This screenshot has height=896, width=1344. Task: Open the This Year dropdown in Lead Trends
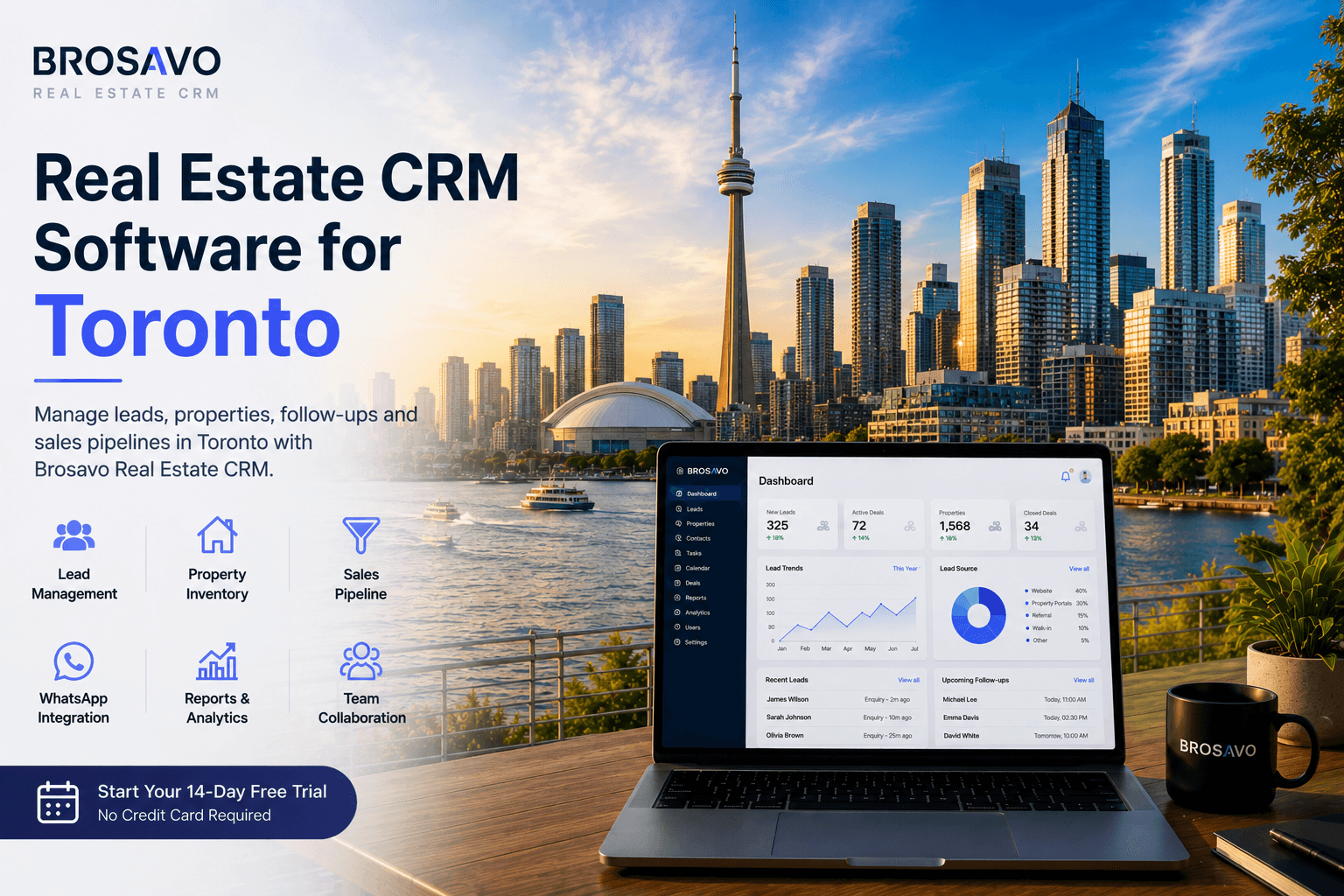[905, 569]
